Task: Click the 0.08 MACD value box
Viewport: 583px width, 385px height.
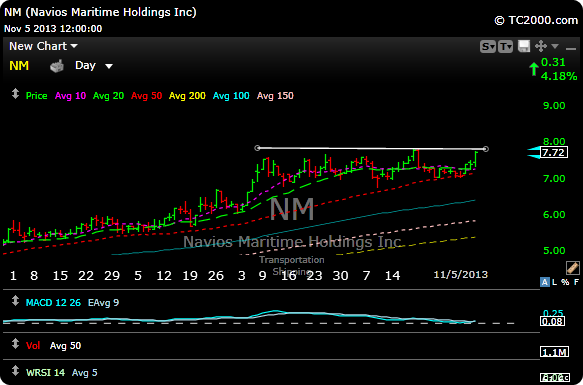Action: (x=553, y=321)
